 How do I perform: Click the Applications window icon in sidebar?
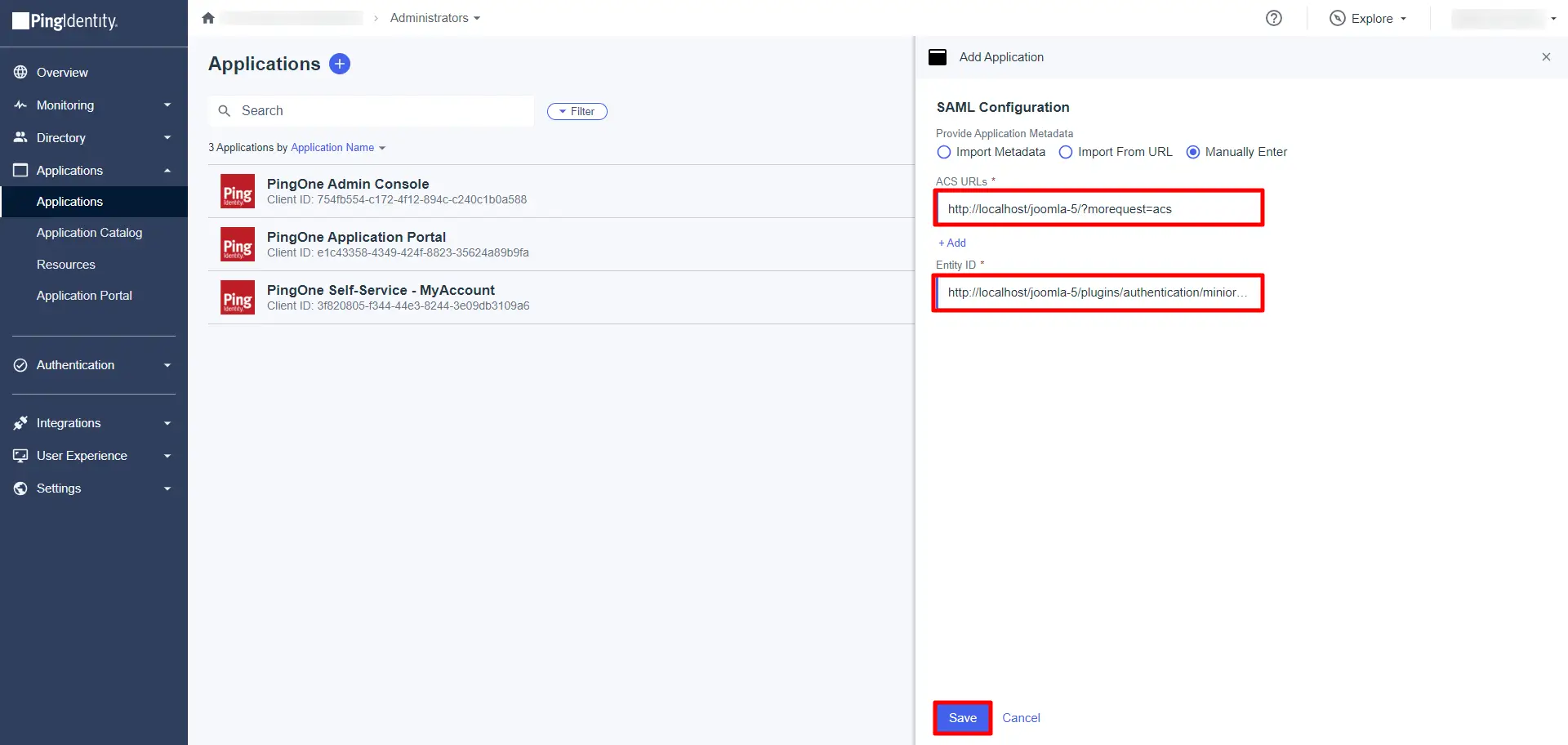point(20,170)
